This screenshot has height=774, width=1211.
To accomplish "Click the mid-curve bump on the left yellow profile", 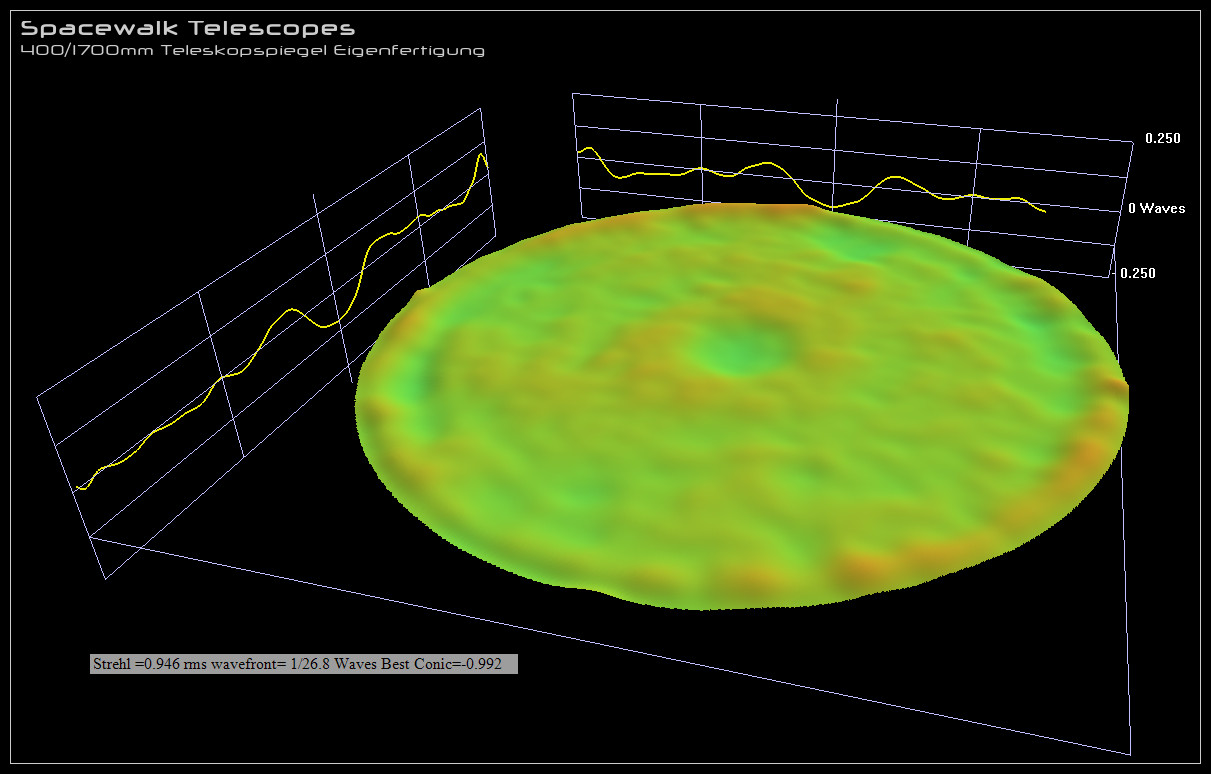I will [x=291, y=310].
